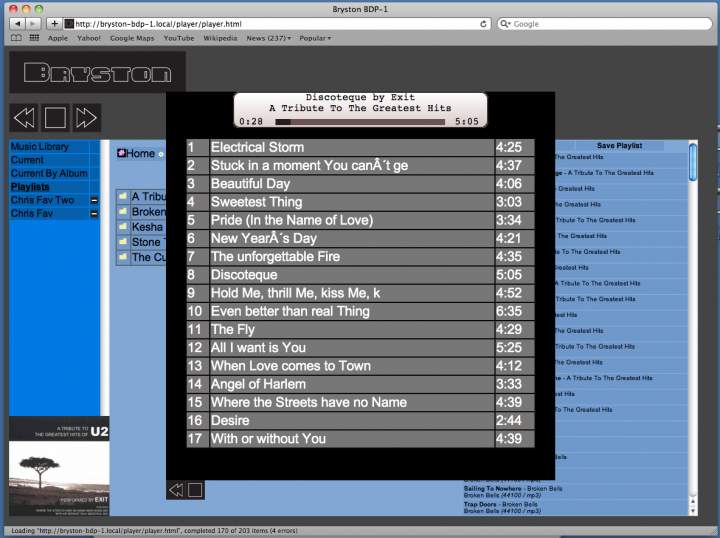This screenshot has width=720, height=538.
Task: Play track 16 Desire
Action: pos(360,420)
